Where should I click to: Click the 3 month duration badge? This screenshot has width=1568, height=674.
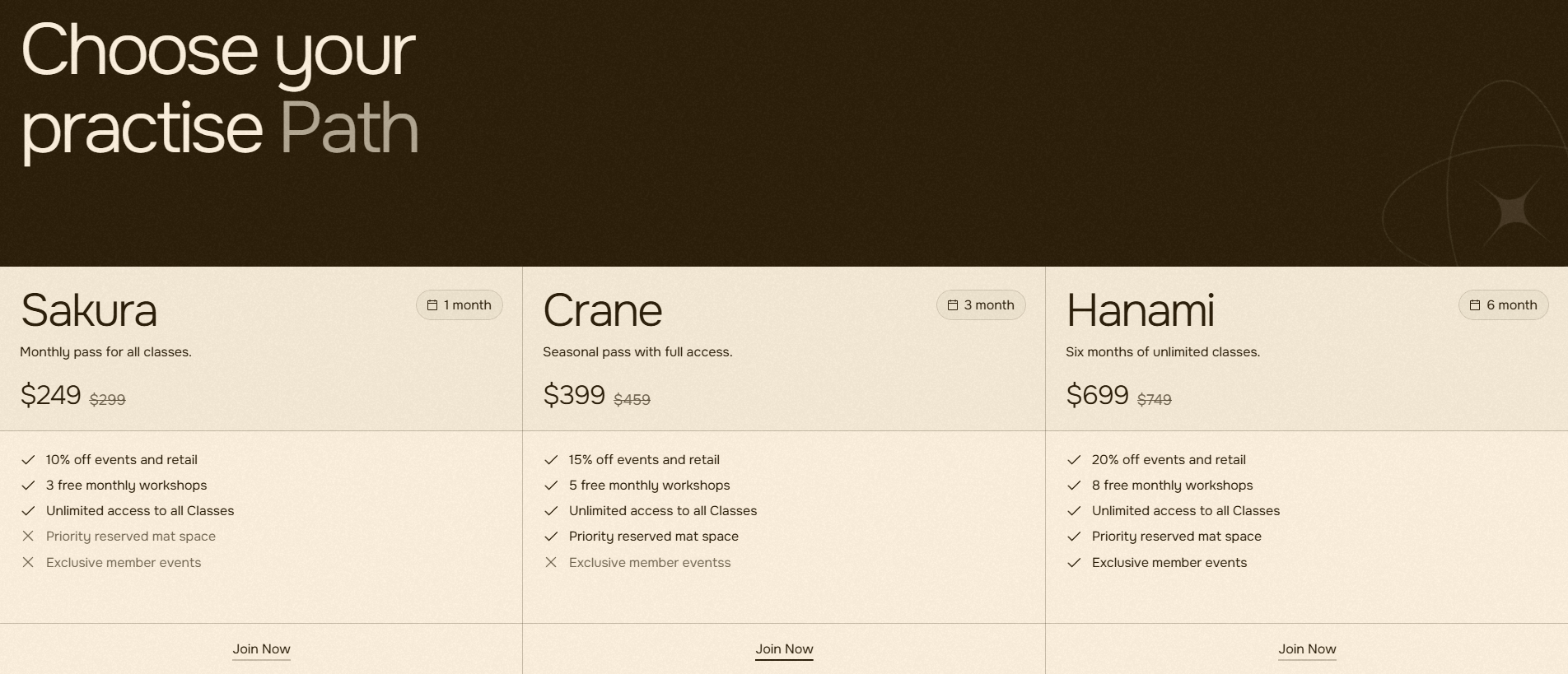pyautogui.click(x=981, y=305)
